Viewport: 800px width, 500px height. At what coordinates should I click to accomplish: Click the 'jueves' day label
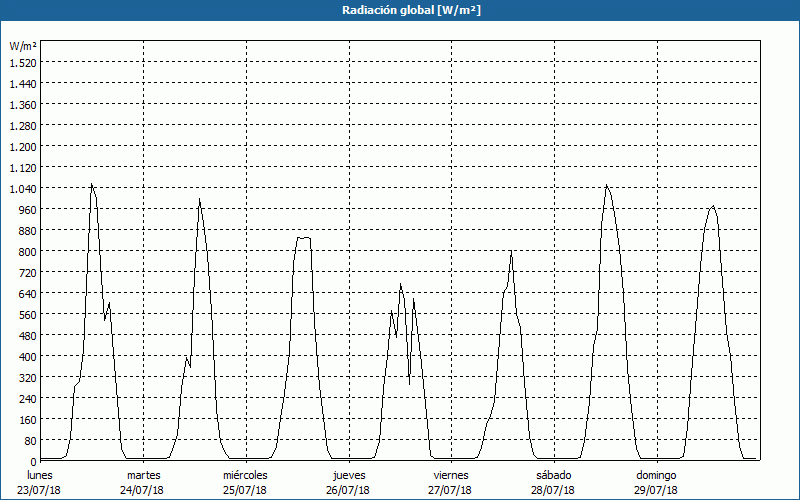pyautogui.click(x=349, y=475)
